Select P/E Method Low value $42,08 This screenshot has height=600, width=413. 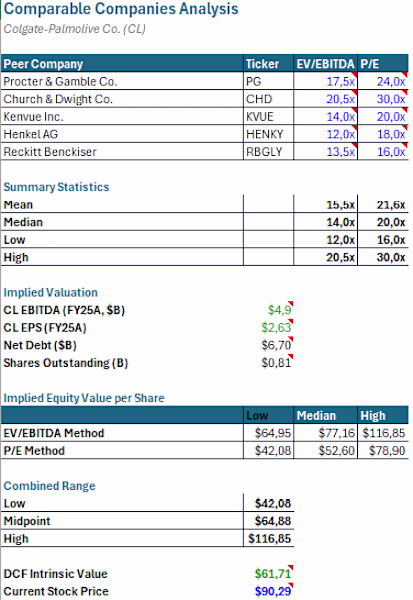[268, 450]
